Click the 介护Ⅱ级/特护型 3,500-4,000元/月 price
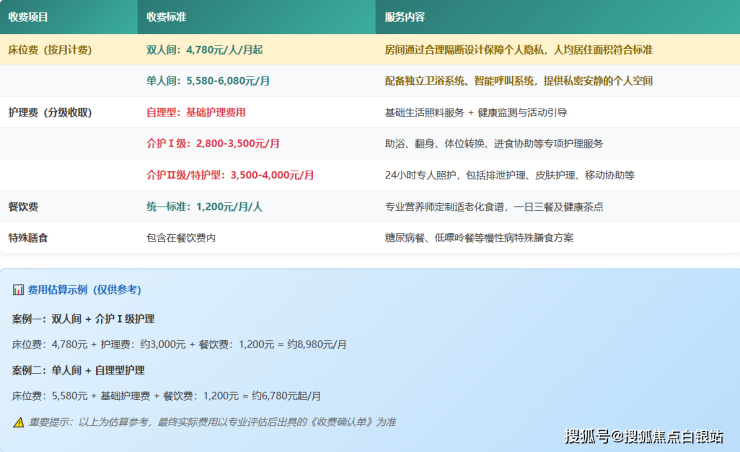 coord(234,175)
